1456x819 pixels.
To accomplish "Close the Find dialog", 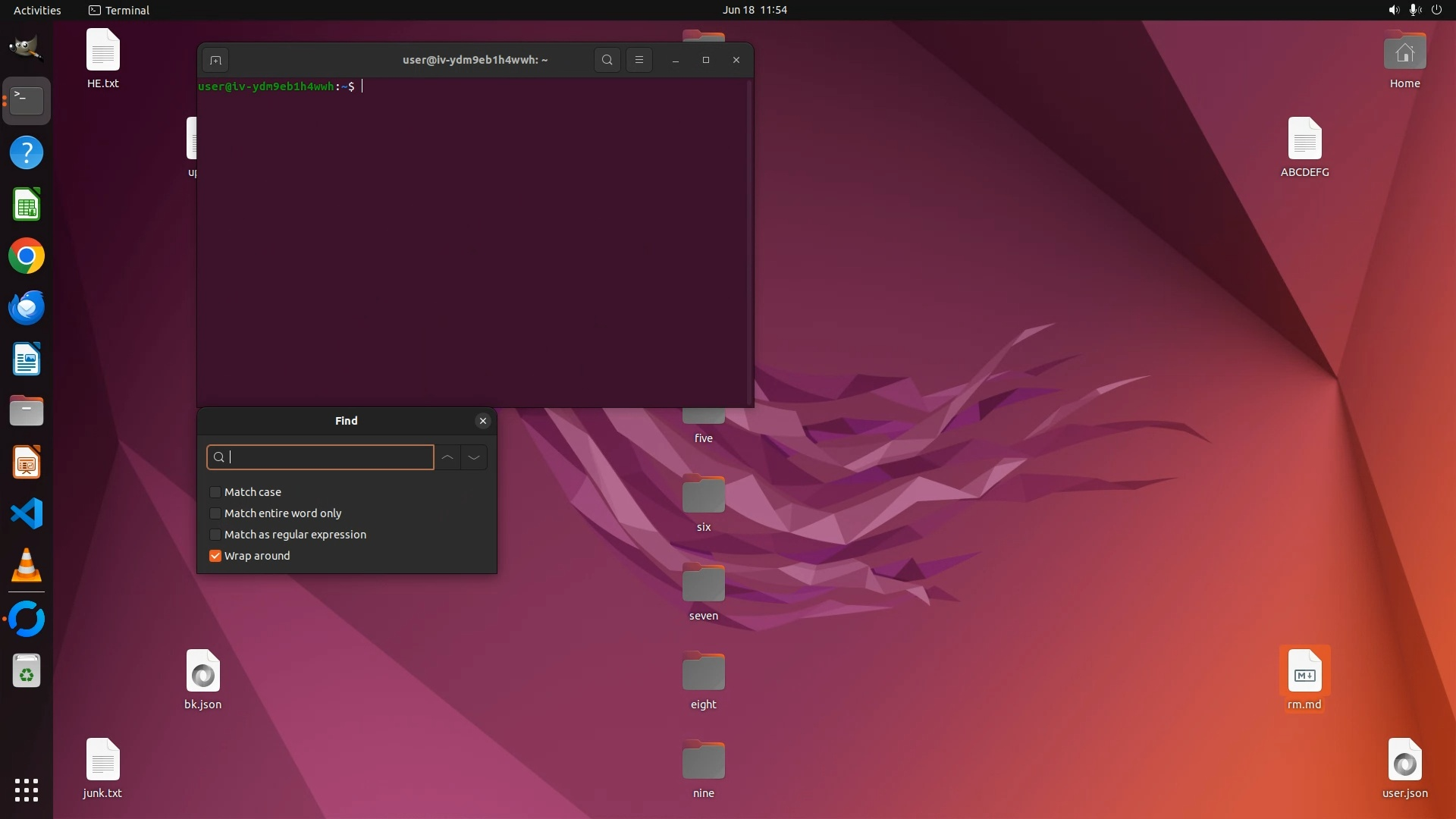I will coord(483,421).
